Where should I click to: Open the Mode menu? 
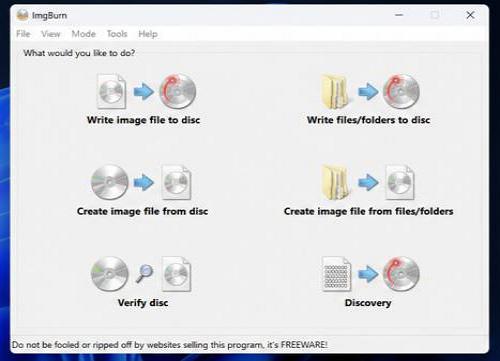[83, 34]
